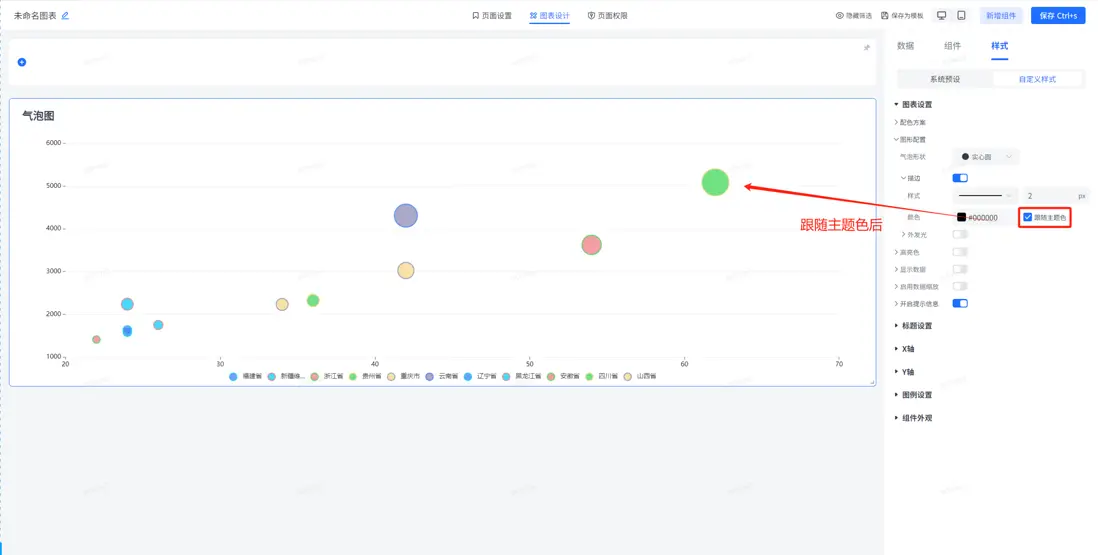The width and height of the screenshot is (1098, 555).
Task: Expand the X轴 section
Action: click(904, 349)
